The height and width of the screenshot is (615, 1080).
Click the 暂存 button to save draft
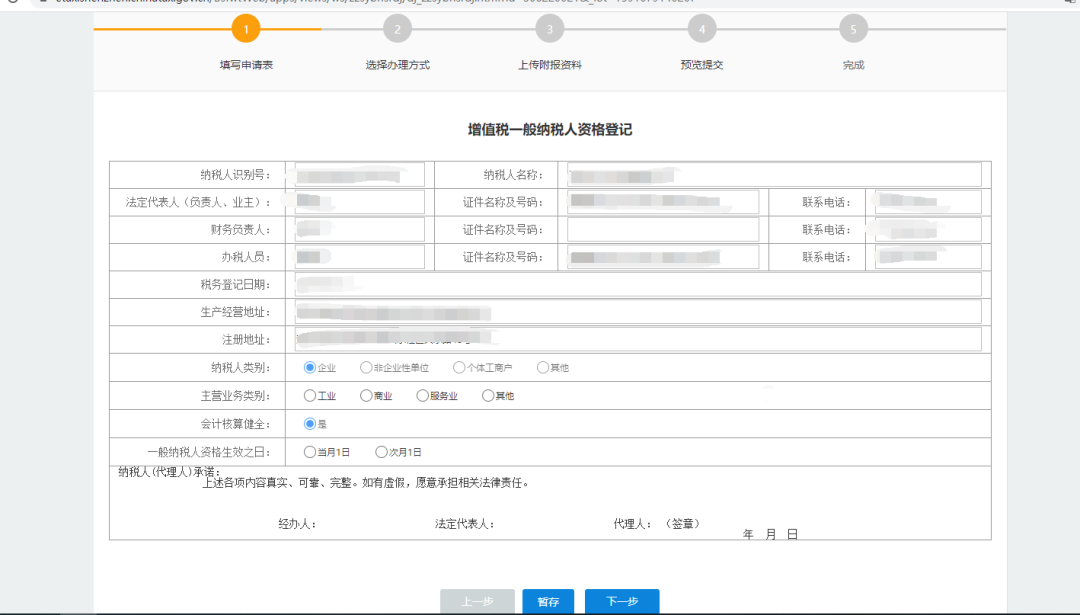pyautogui.click(x=547, y=601)
